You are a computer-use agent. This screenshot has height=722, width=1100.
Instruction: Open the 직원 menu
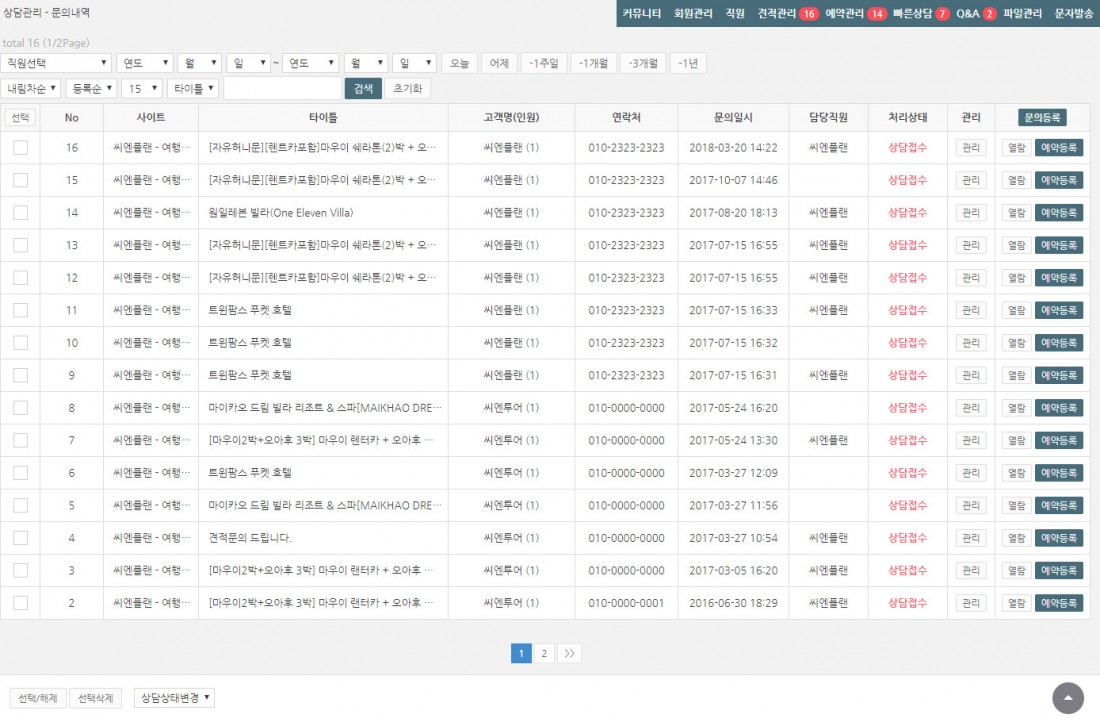(x=735, y=13)
